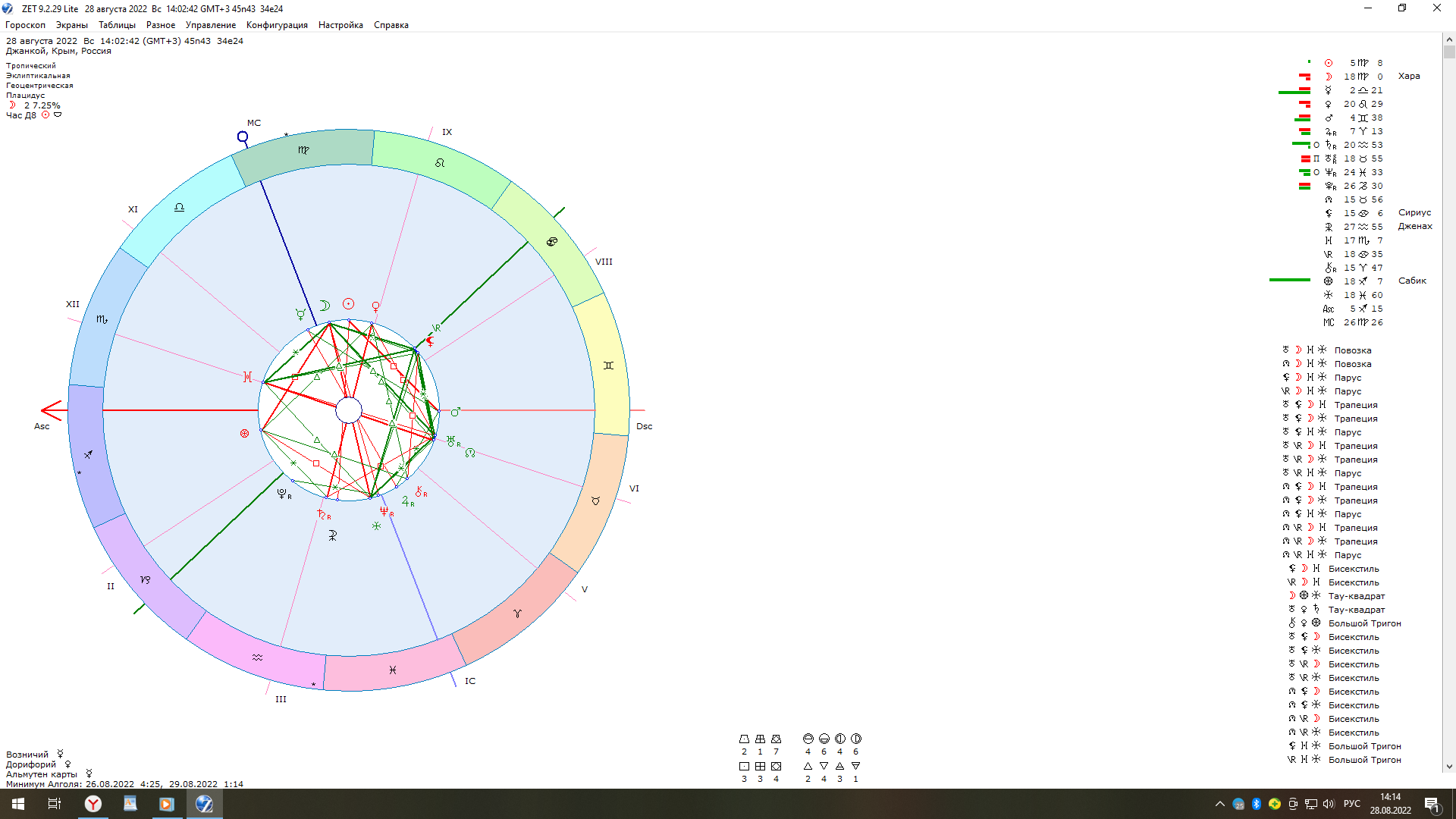The width and height of the screenshot is (1456, 819).
Task: Click scrollbar down arrow on right edge
Action: 1449,767
